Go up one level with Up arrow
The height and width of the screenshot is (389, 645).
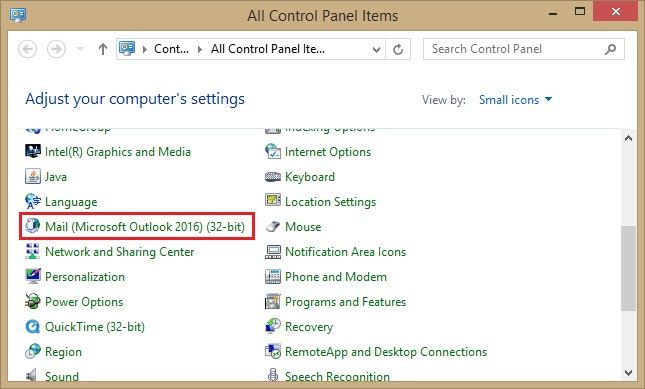pos(103,49)
